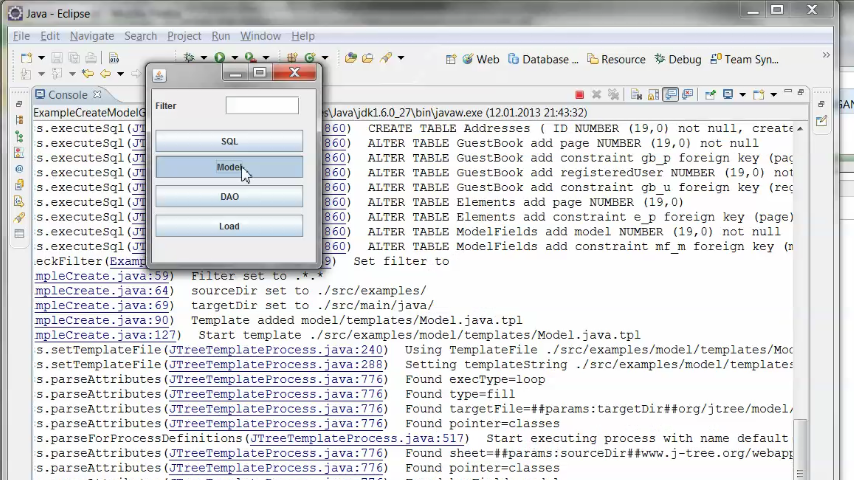Open link JTreeTemplateProcess.java:240
The image size is (854, 480).
coord(277,350)
